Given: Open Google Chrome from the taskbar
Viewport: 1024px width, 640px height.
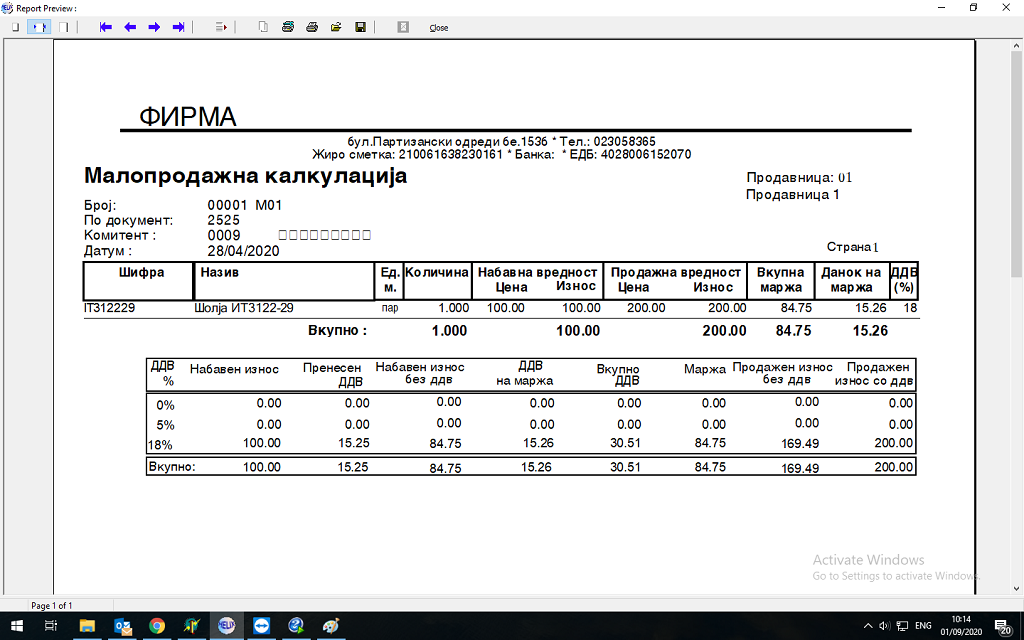Looking at the screenshot, I should point(157,626).
